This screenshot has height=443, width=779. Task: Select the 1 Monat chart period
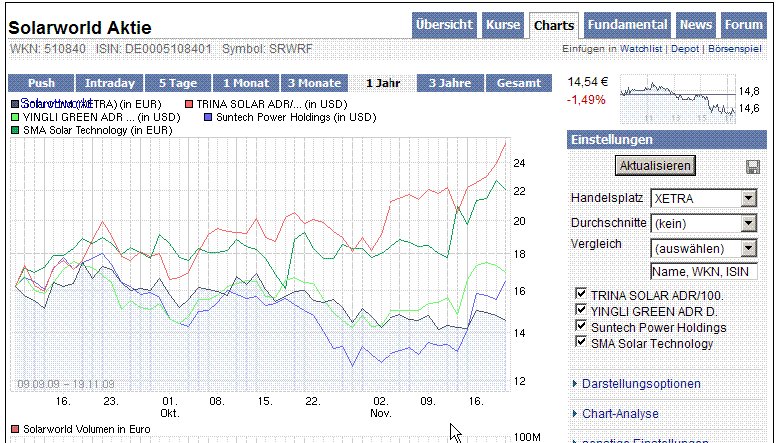point(246,83)
